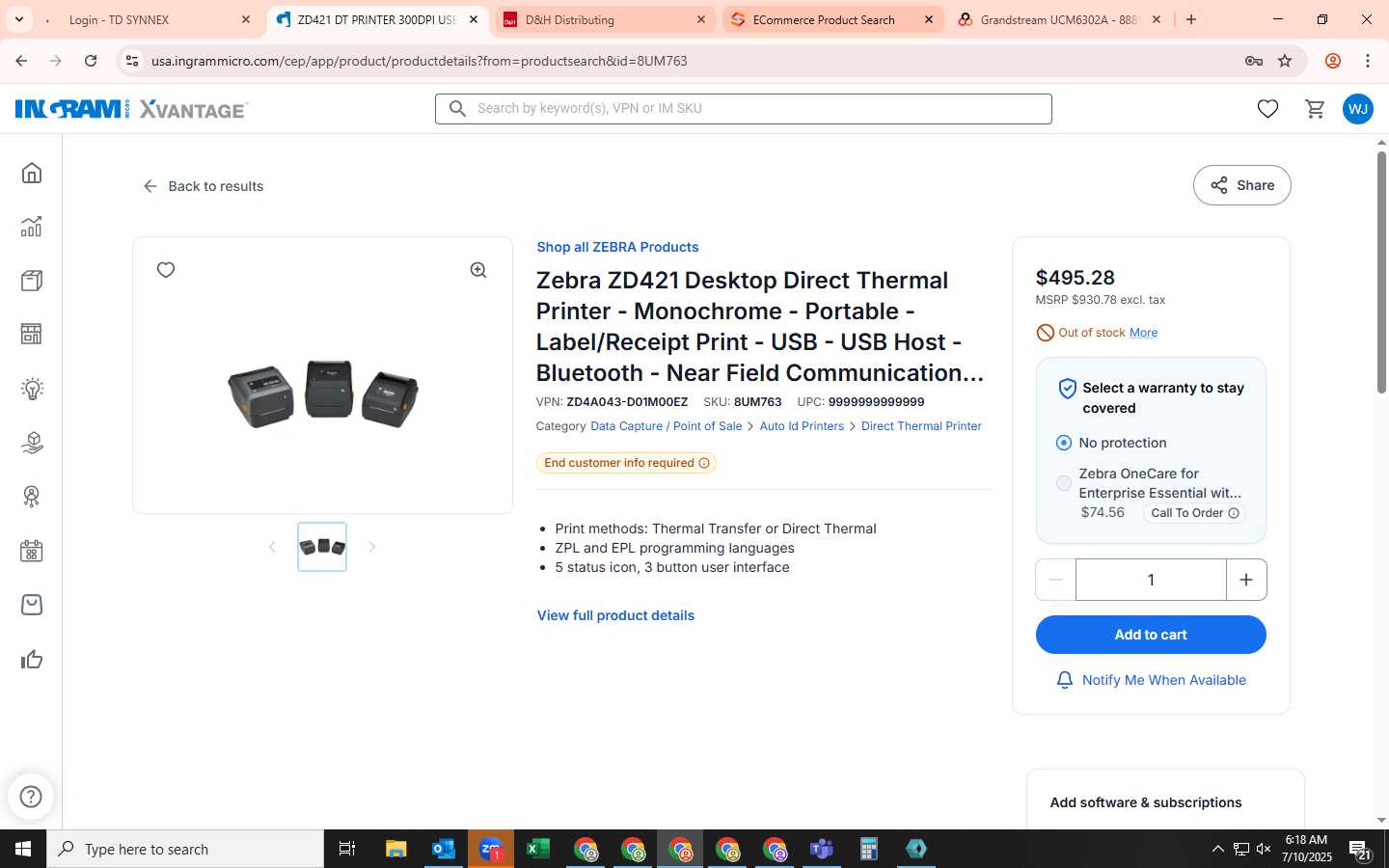This screenshot has width=1389, height=868.
Task: Open Direct Thermal Printer category link
Action: tap(921, 426)
